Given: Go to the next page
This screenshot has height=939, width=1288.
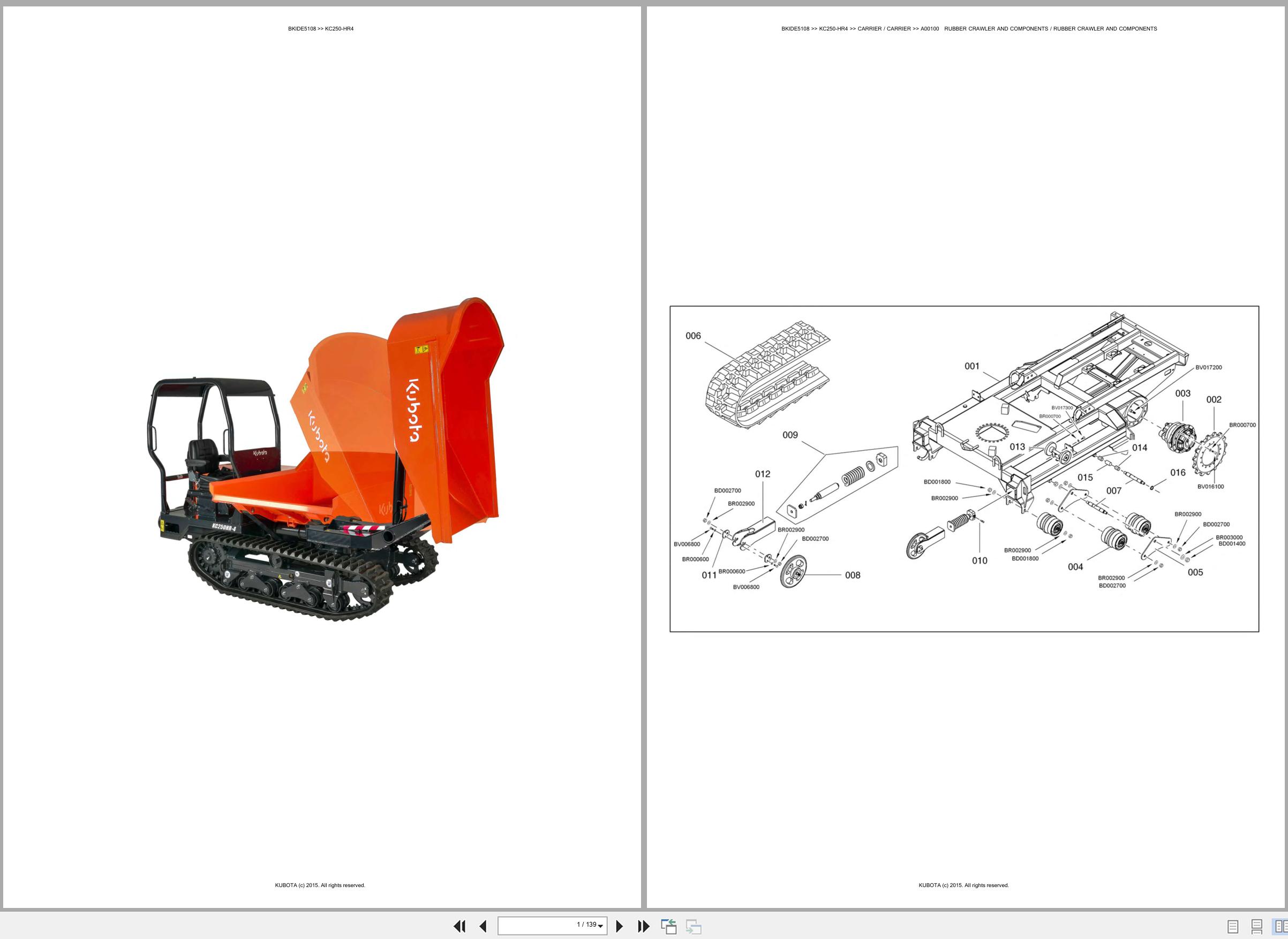Looking at the screenshot, I should [620, 926].
